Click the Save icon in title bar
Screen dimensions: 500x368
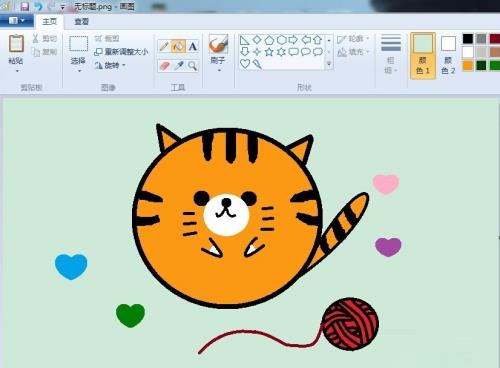tap(25, 6)
